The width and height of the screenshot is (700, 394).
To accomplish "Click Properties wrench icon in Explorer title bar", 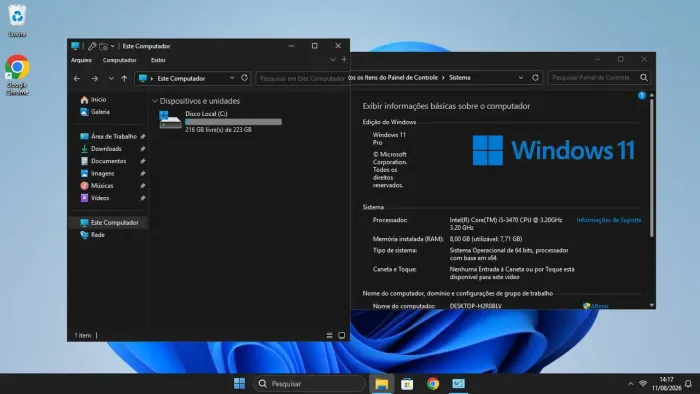I will coord(92,46).
